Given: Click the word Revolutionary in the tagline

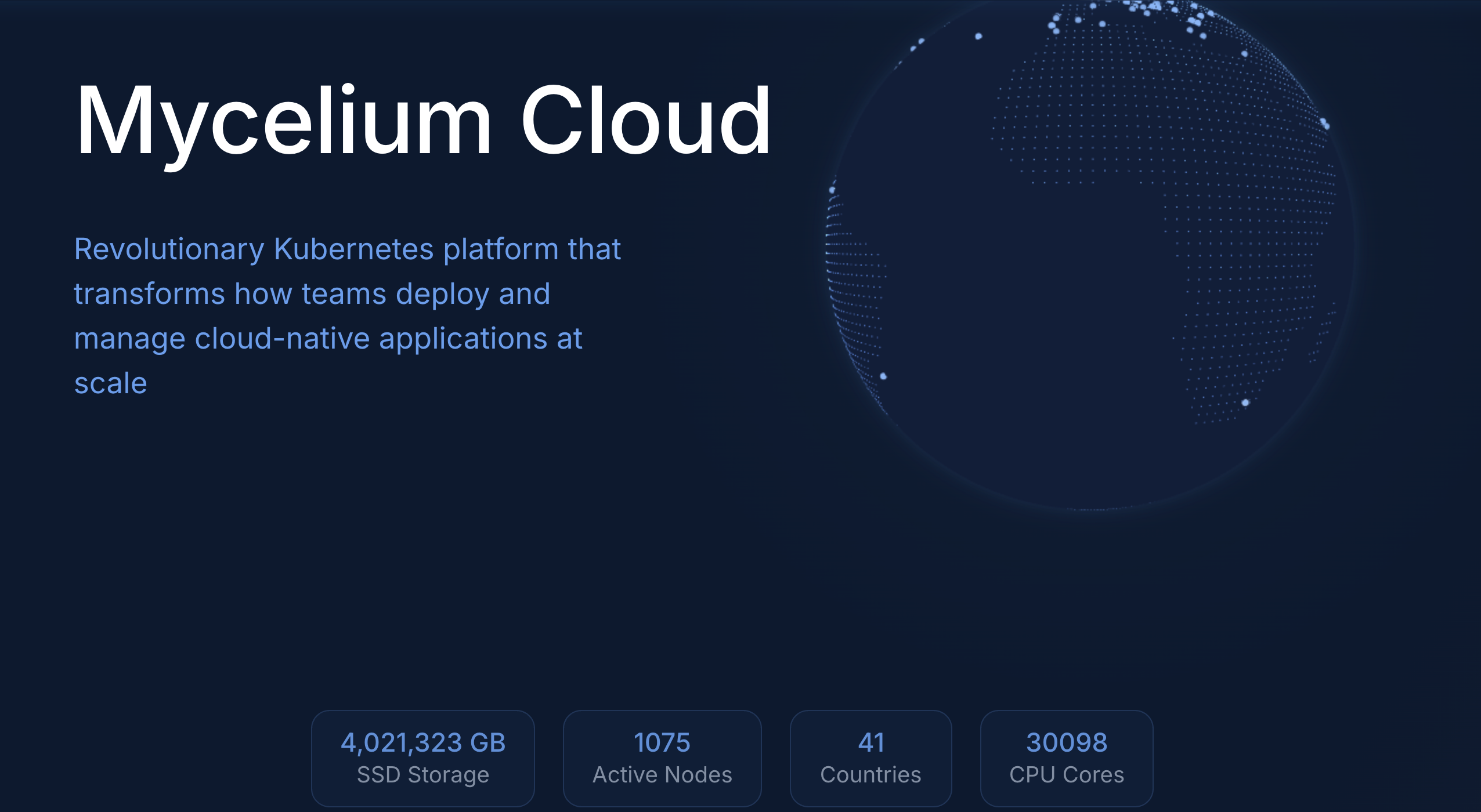Looking at the screenshot, I should 169,249.
